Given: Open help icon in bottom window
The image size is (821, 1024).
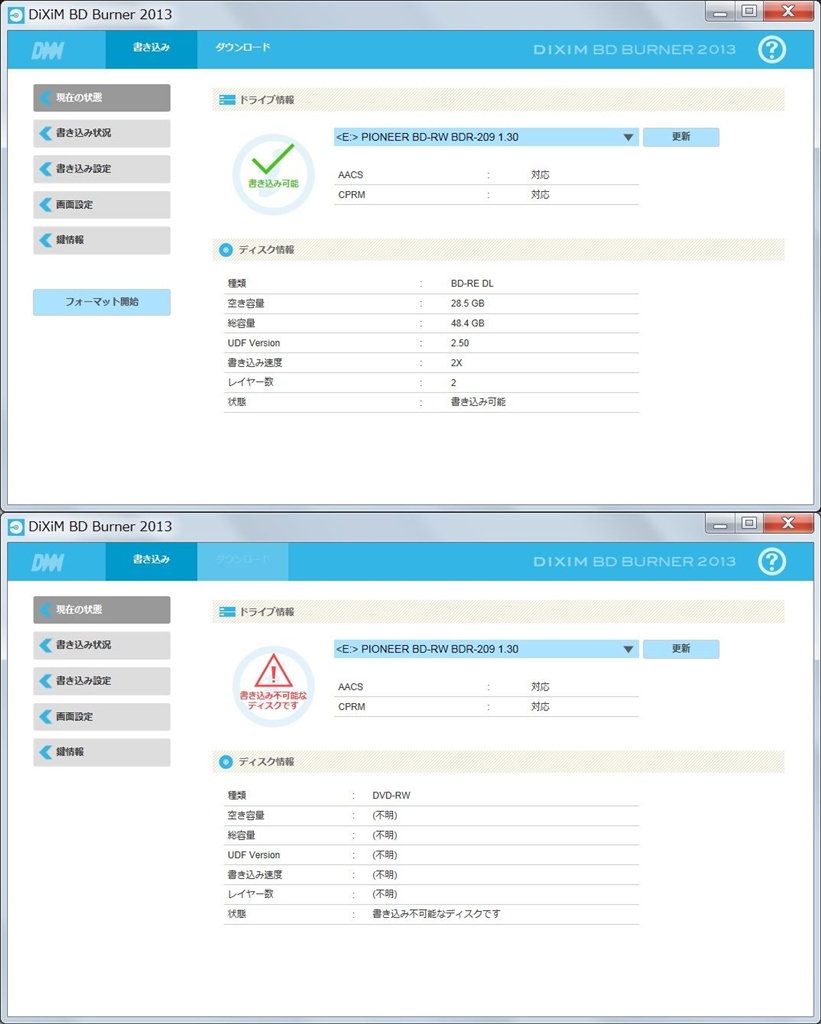Looking at the screenshot, I should point(771,562).
